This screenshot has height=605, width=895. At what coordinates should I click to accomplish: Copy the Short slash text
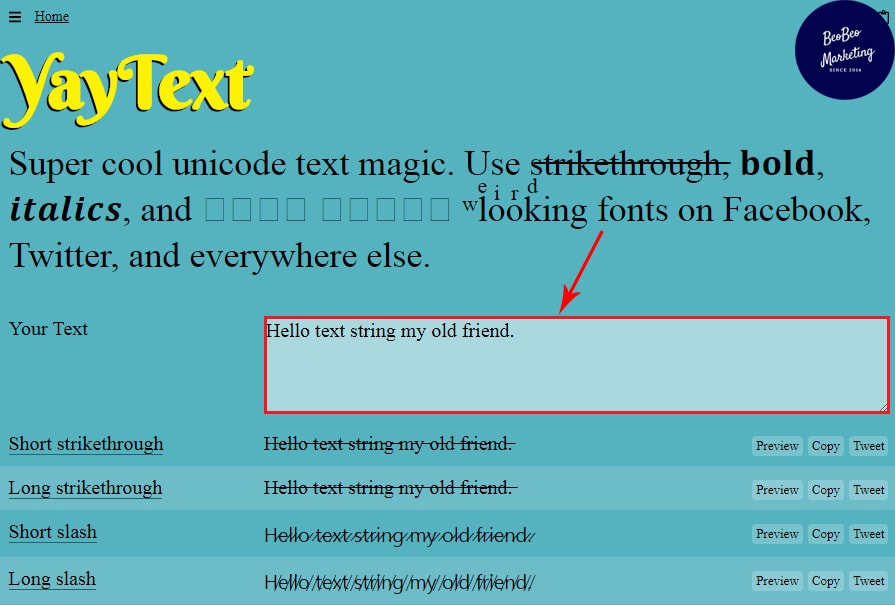[825, 534]
